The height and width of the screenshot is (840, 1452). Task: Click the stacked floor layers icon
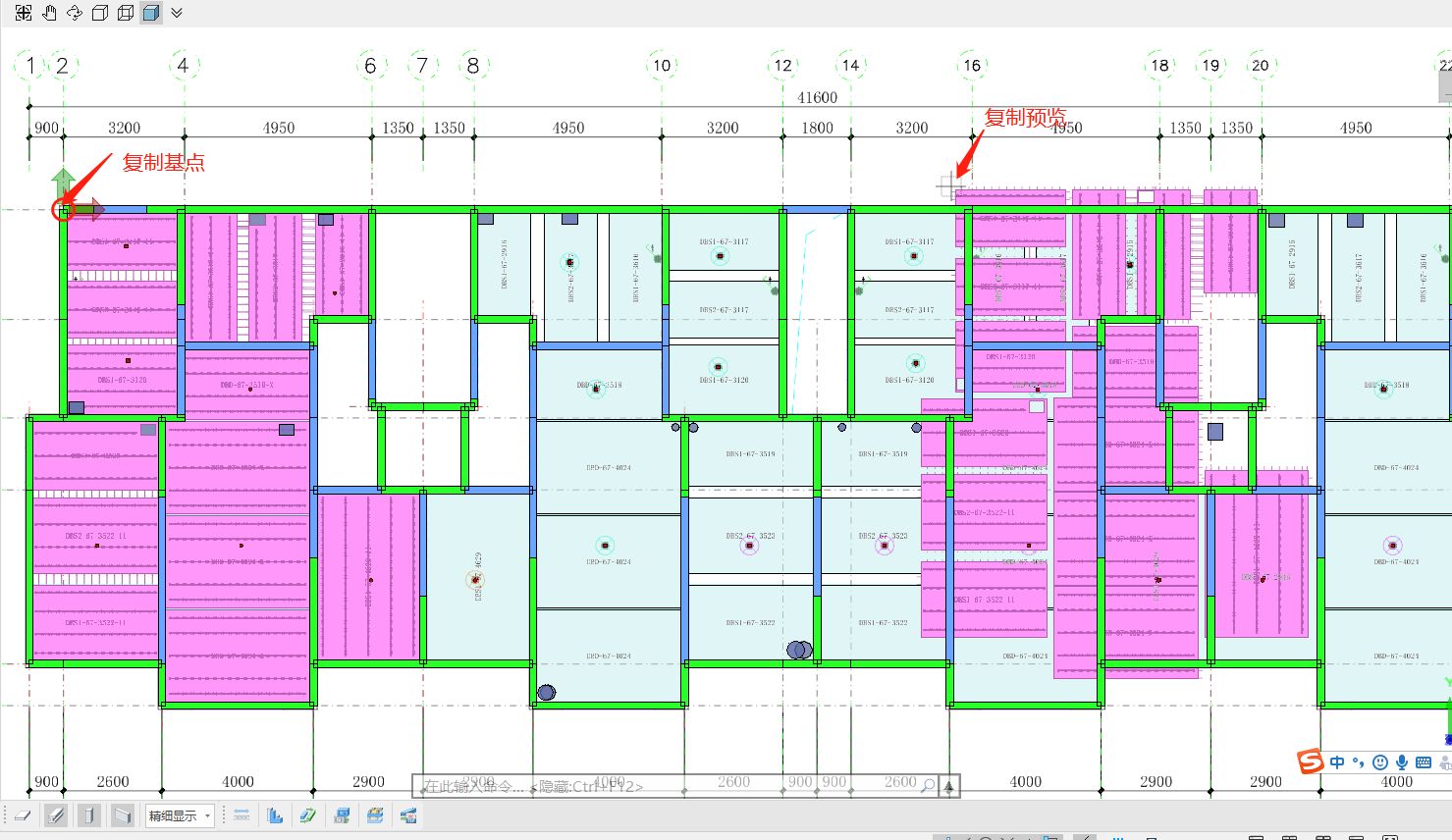pos(375,815)
